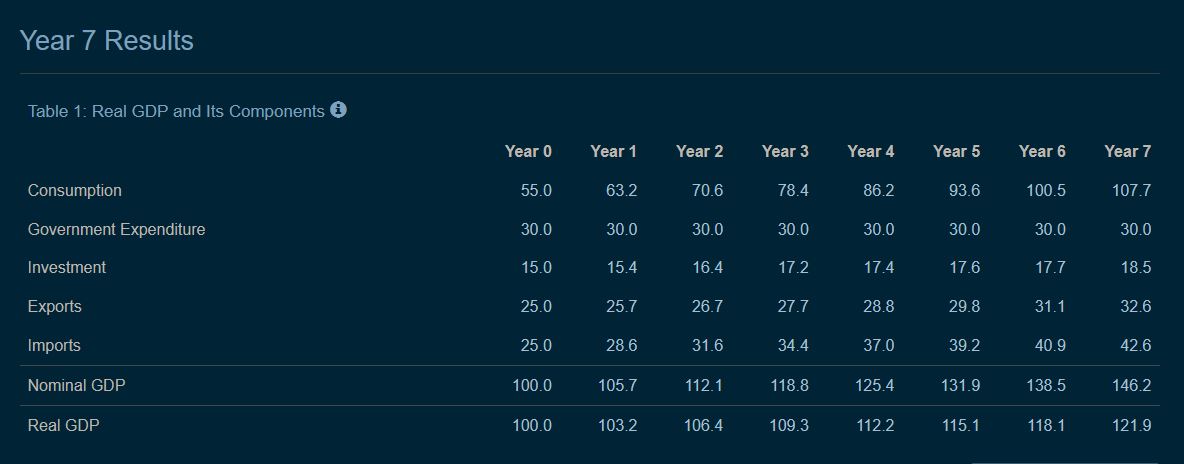
Task: Click Imports Year 1 value 28.6
Action: pyautogui.click(x=621, y=345)
